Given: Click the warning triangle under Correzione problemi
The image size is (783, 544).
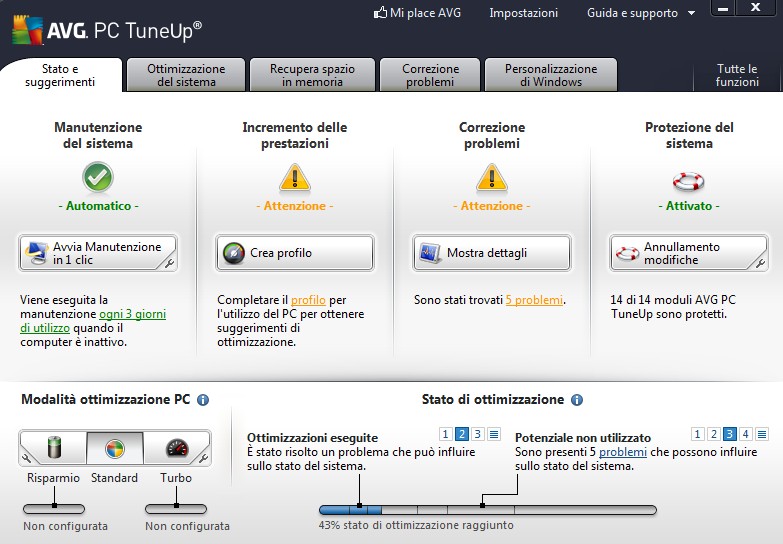Looking at the screenshot, I should coord(492,178).
